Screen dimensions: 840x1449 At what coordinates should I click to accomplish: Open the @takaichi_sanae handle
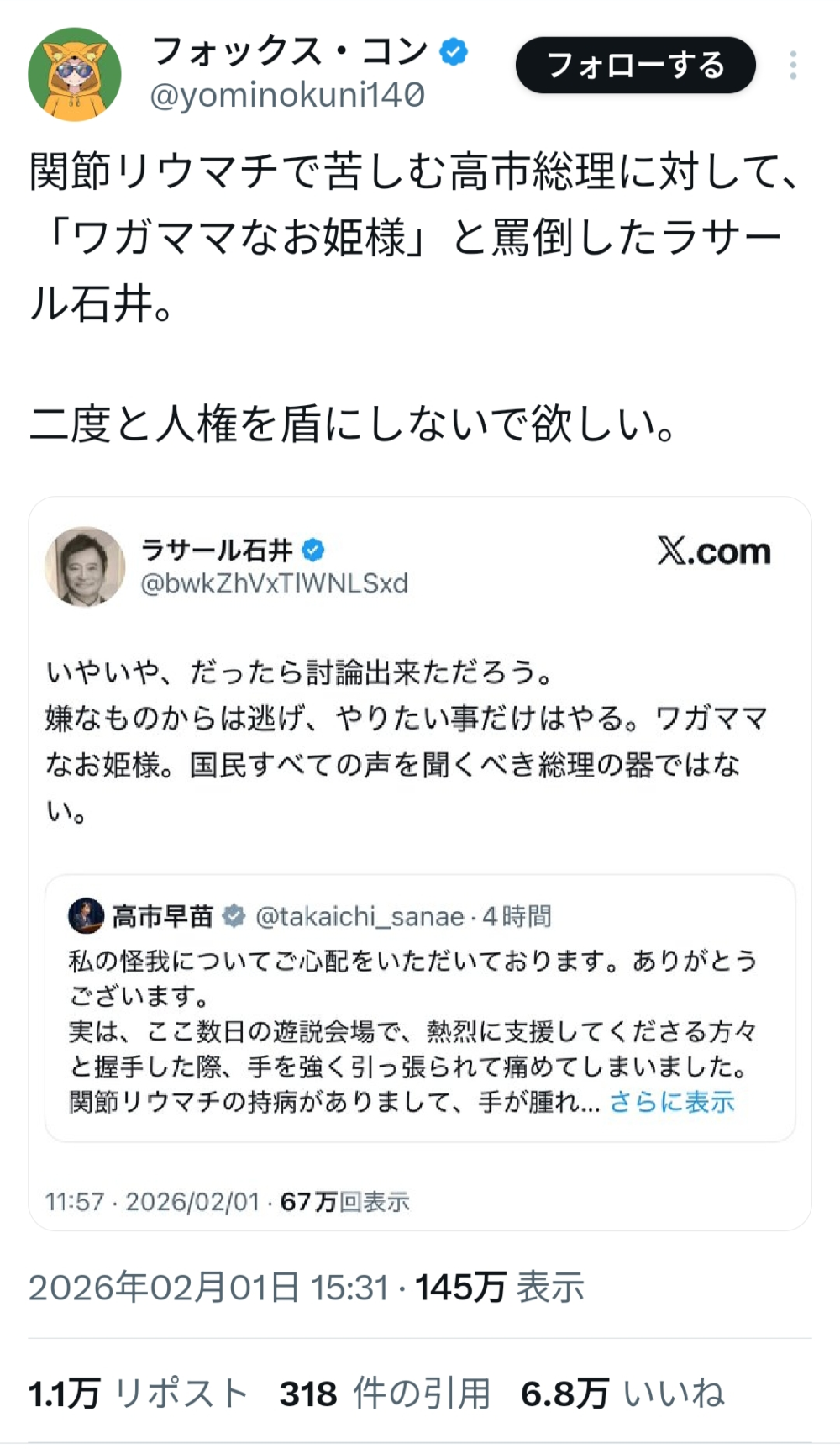point(360,916)
